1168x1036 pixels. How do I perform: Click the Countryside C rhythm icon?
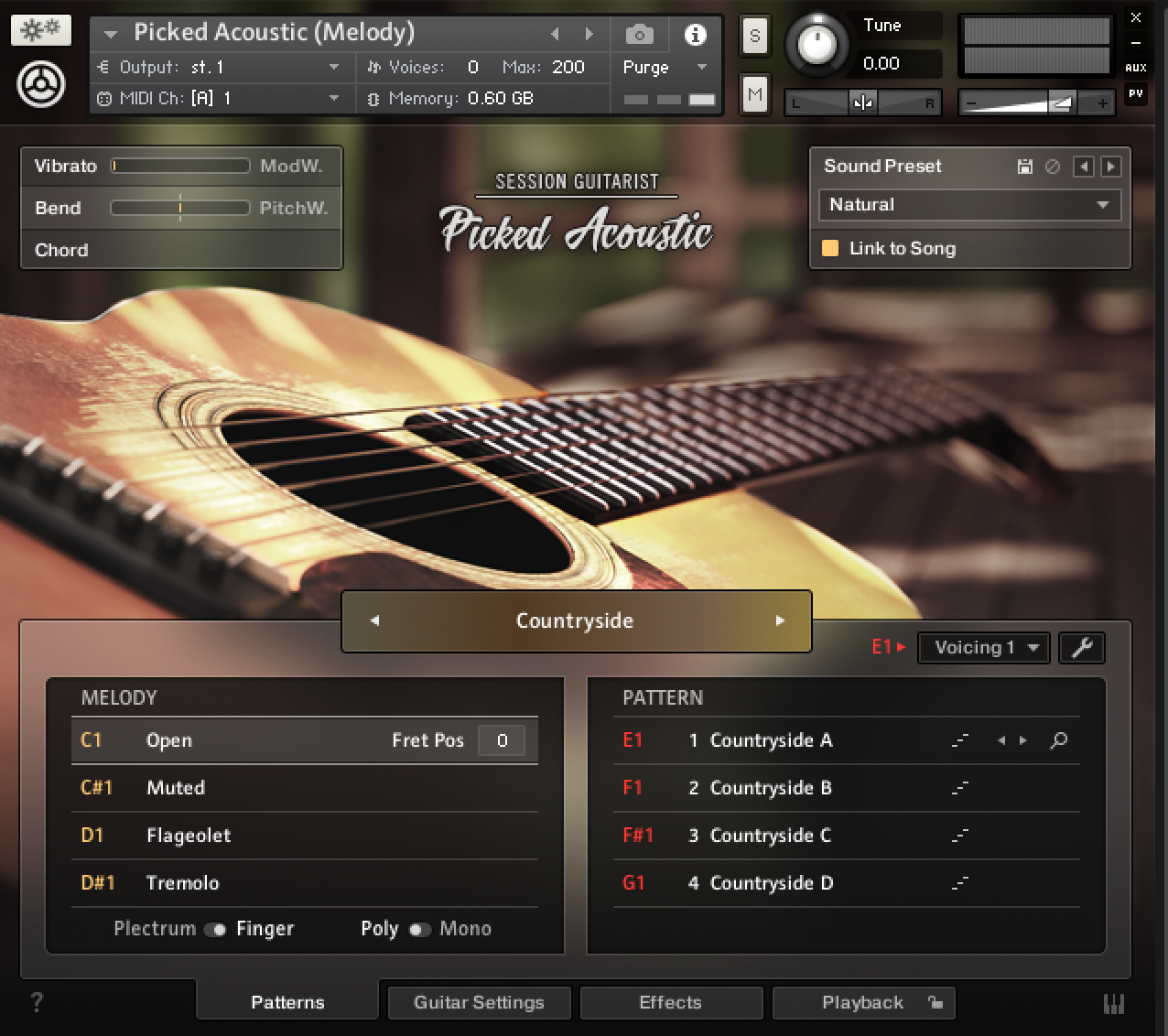point(959,836)
